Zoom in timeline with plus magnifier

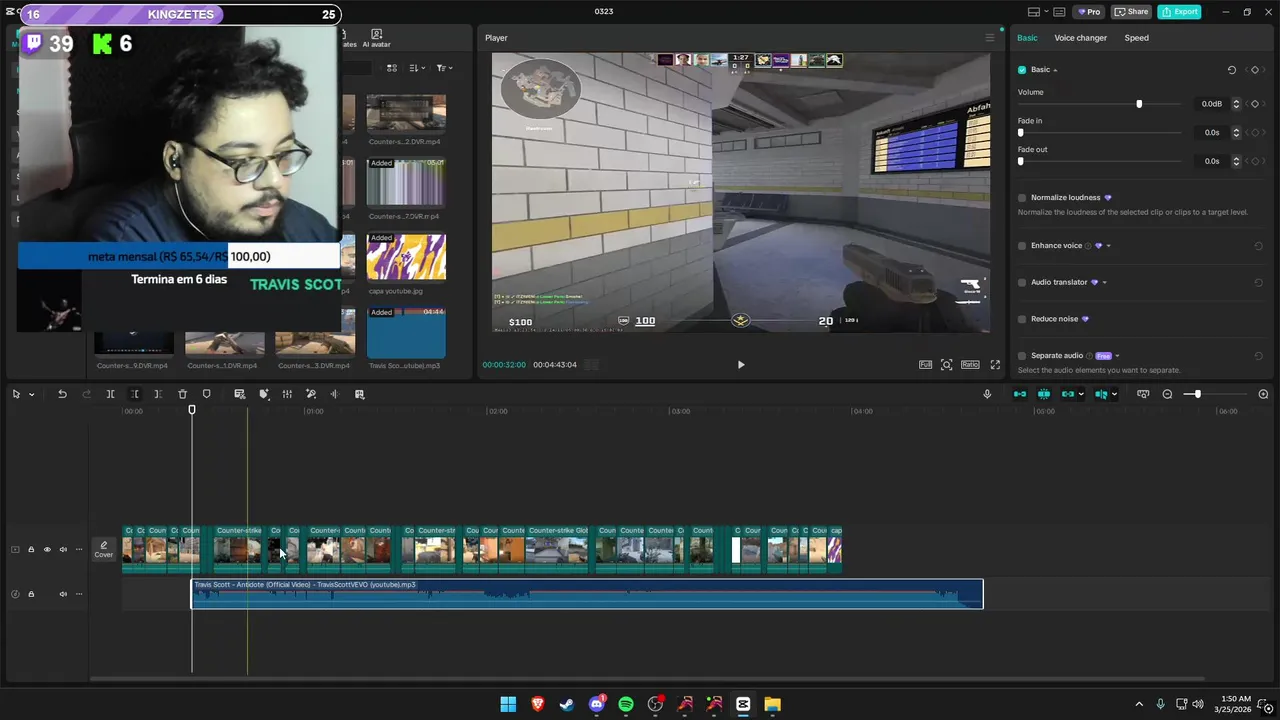click(x=1263, y=394)
